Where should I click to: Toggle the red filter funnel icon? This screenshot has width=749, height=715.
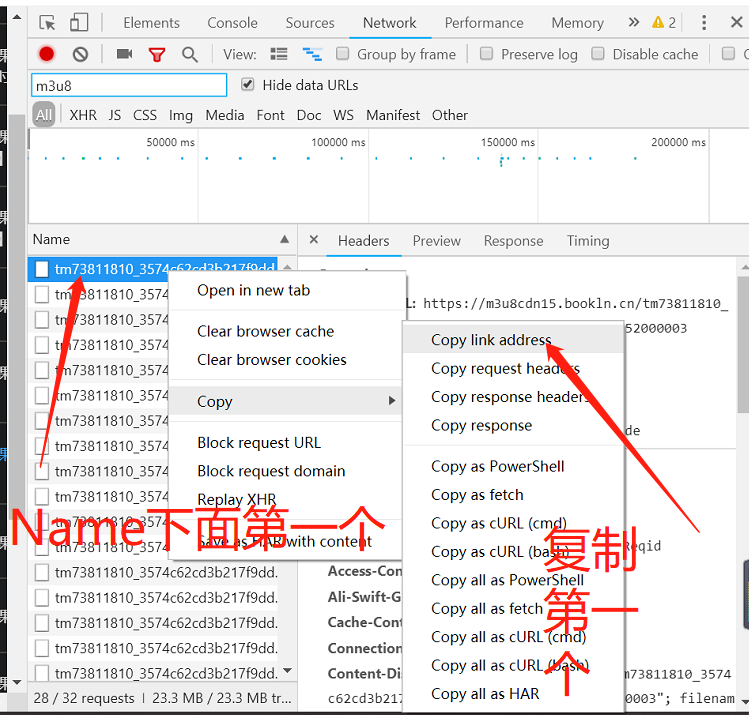pyautogui.click(x=157, y=54)
